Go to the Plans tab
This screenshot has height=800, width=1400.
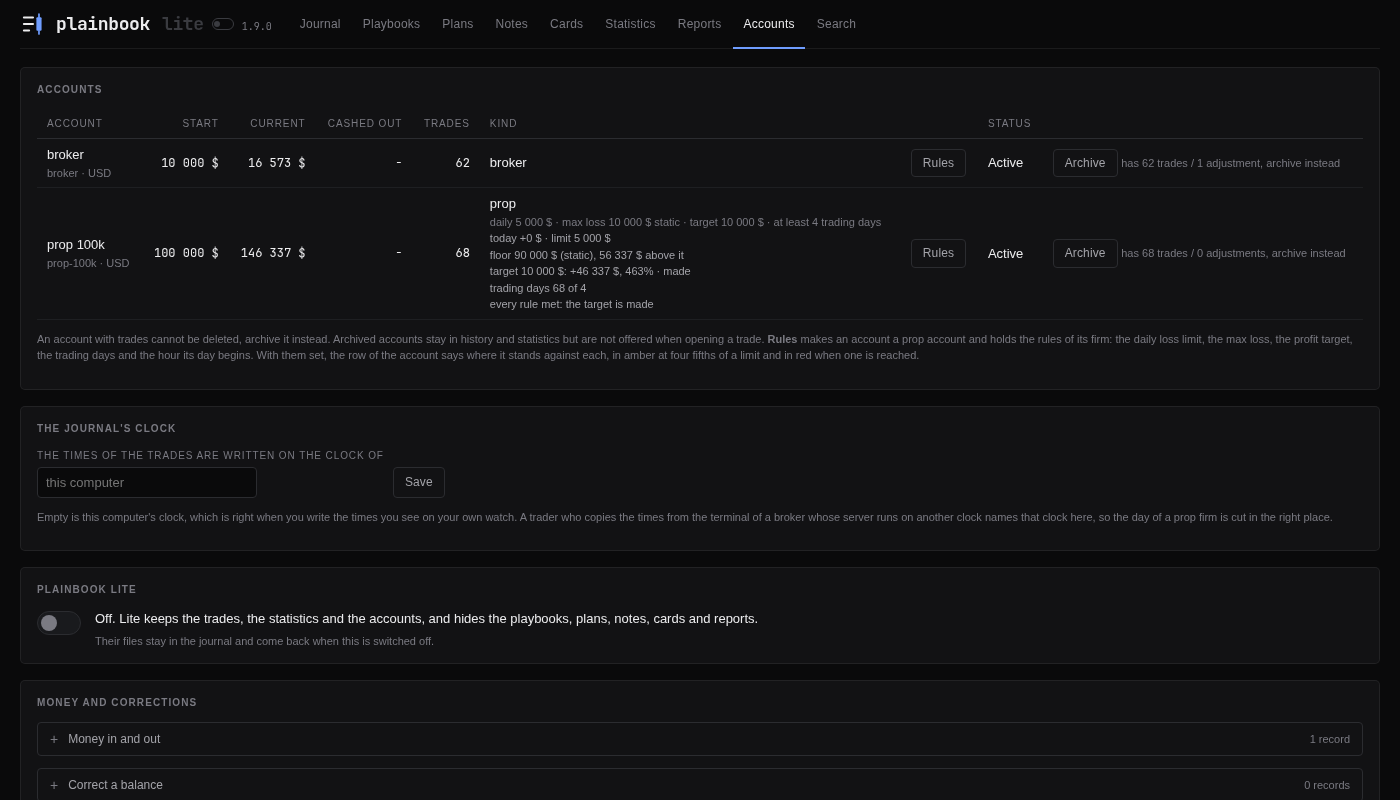458,24
